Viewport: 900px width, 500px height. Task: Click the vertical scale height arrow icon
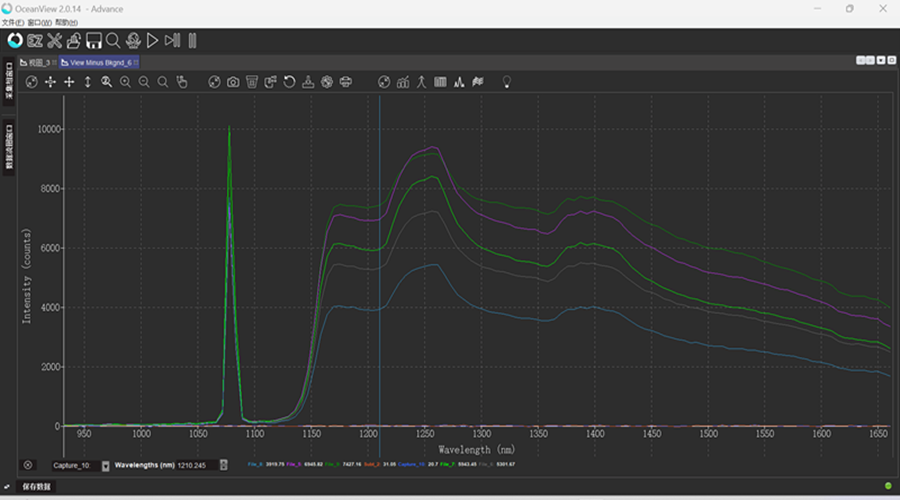click(87, 82)
